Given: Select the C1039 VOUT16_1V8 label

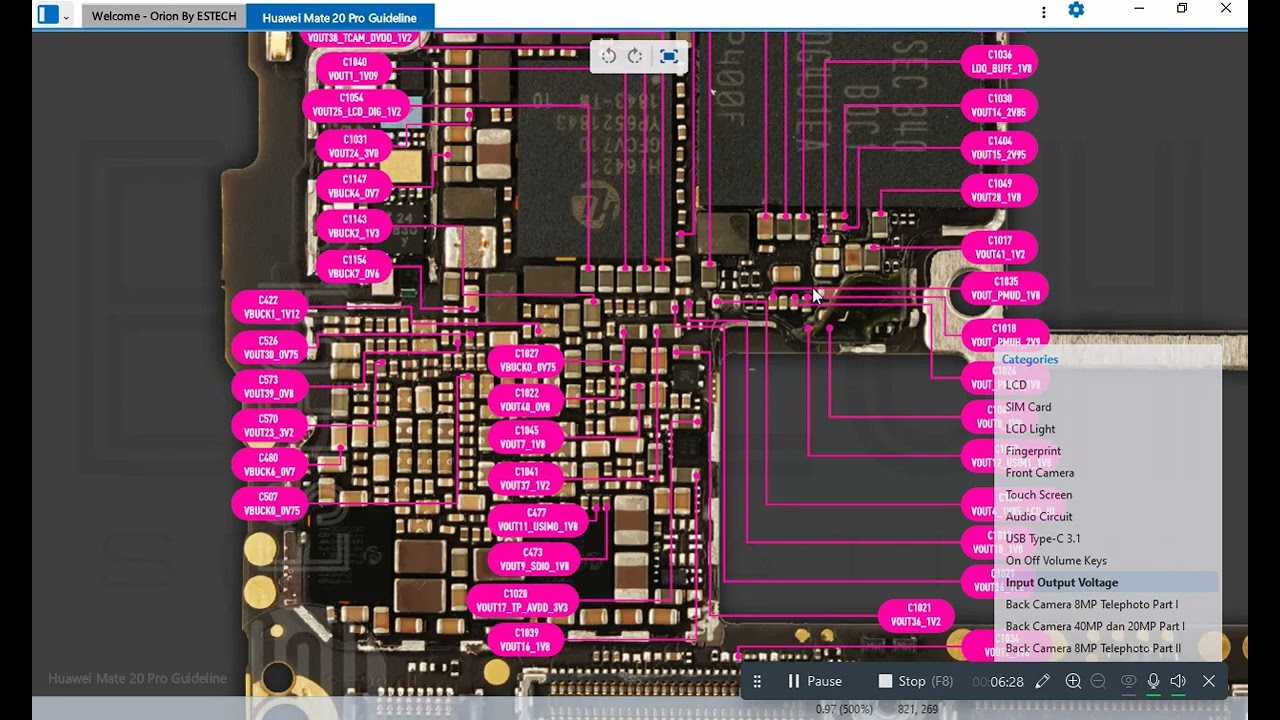Looking at the screenshot, I should click(527, 640).
